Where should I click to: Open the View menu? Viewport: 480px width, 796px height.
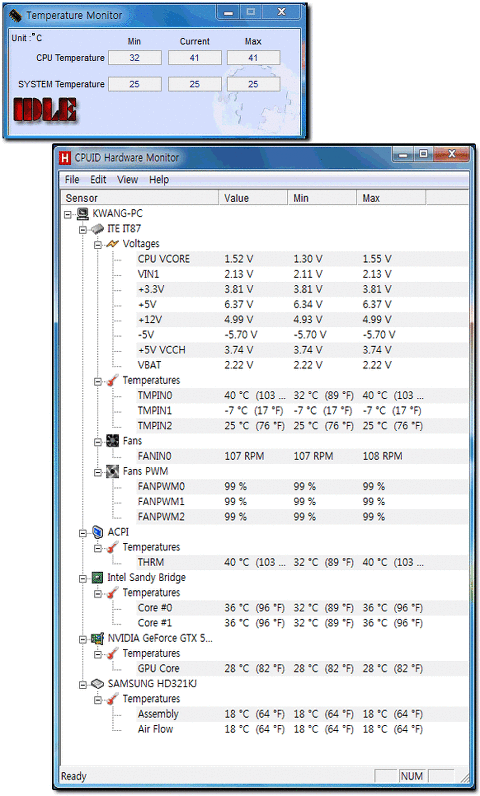pyautogui.click(x=127, y=180)
